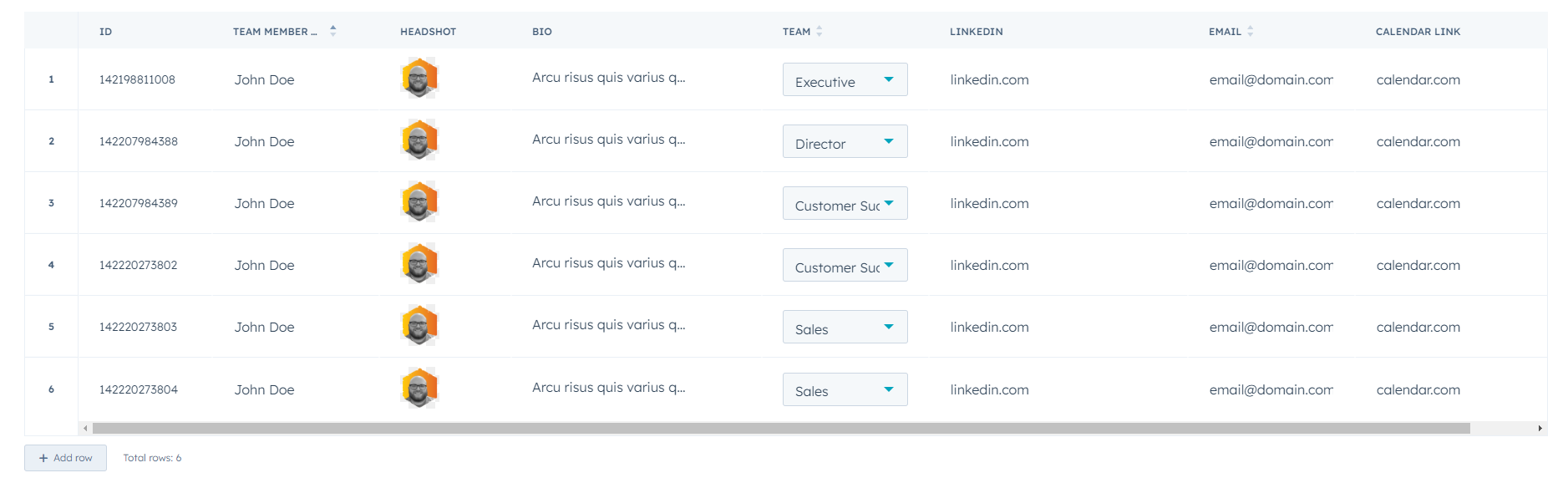Click the Bio cell in row 3
The width and height of the screenshot is (1568, 483).
coord(608,201)
